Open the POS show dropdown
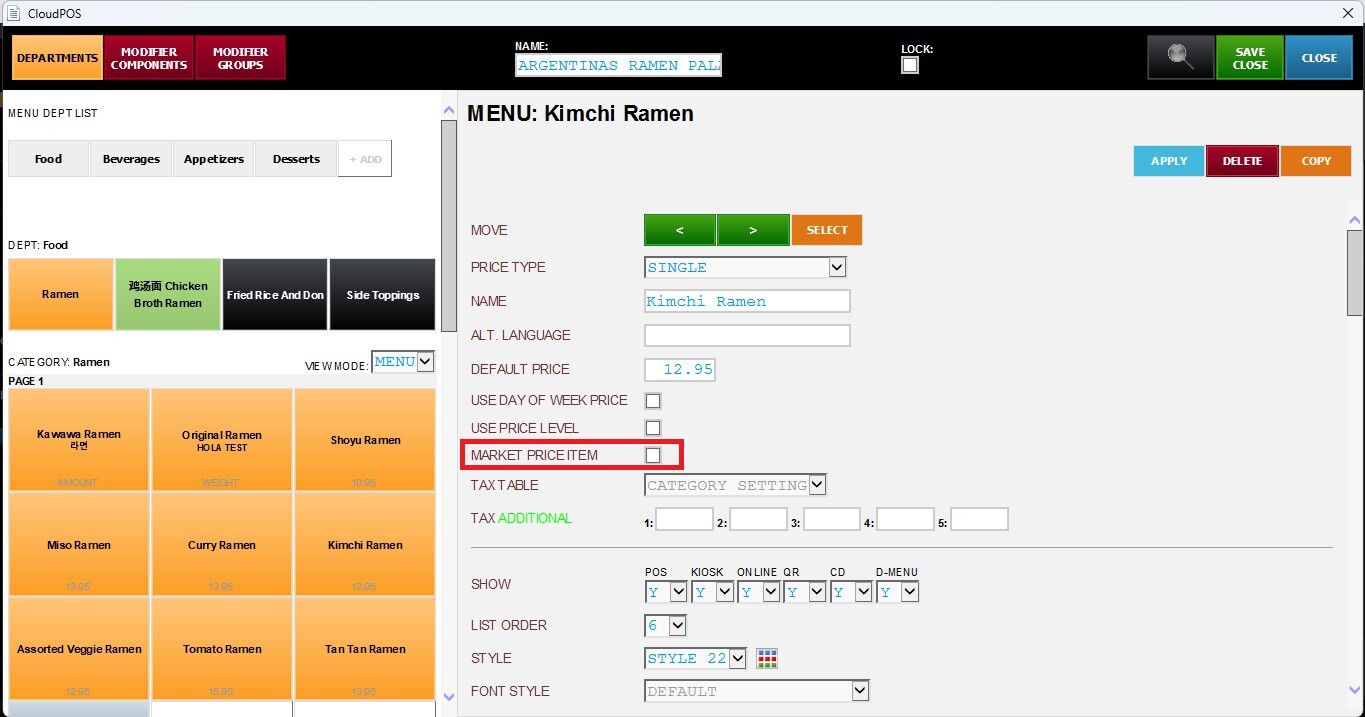The image size is (1365, 717). [666, 592]
